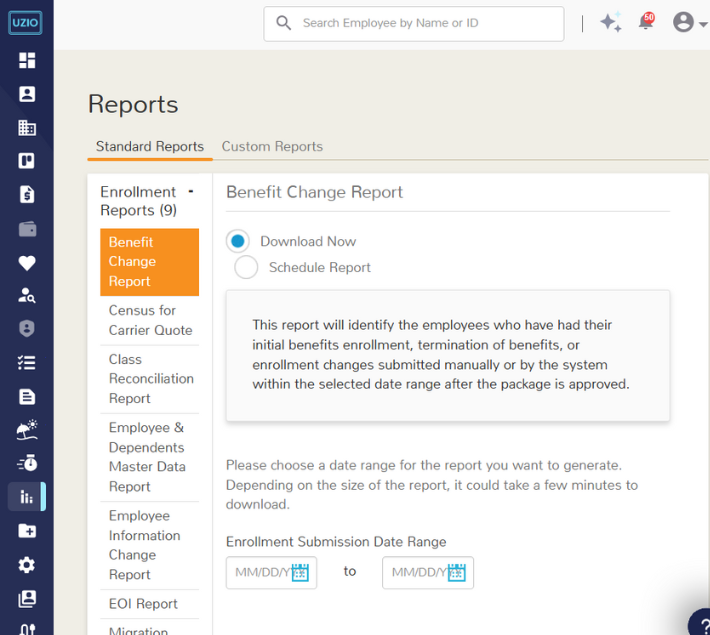Open the dollar document payroll icon
Viewport: 710px width, 635px height.
(x=27, y=194)
